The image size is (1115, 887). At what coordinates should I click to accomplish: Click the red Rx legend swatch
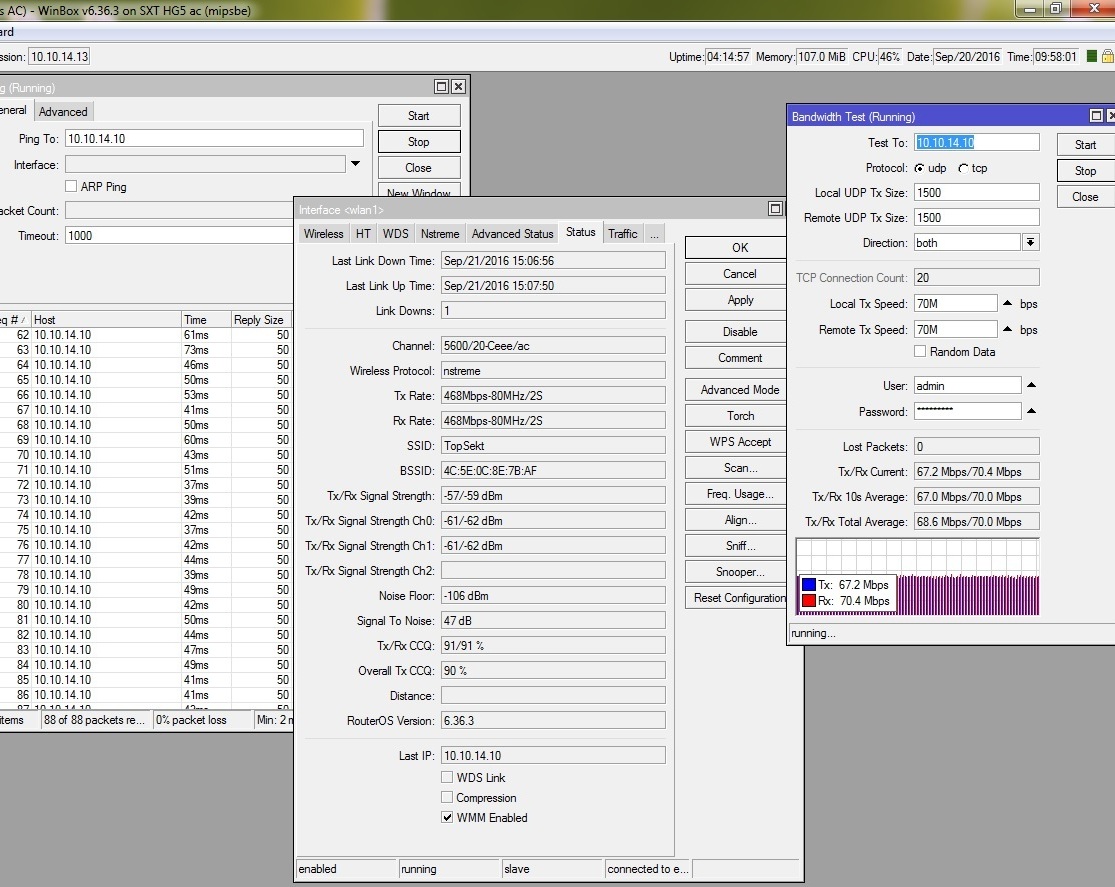[x=809, y=600]
